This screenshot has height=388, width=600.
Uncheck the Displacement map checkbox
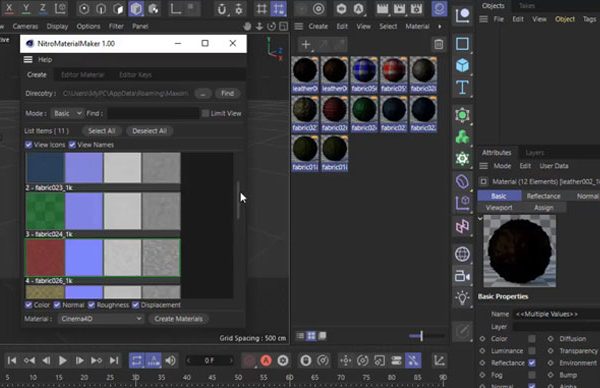click(135, 305)
